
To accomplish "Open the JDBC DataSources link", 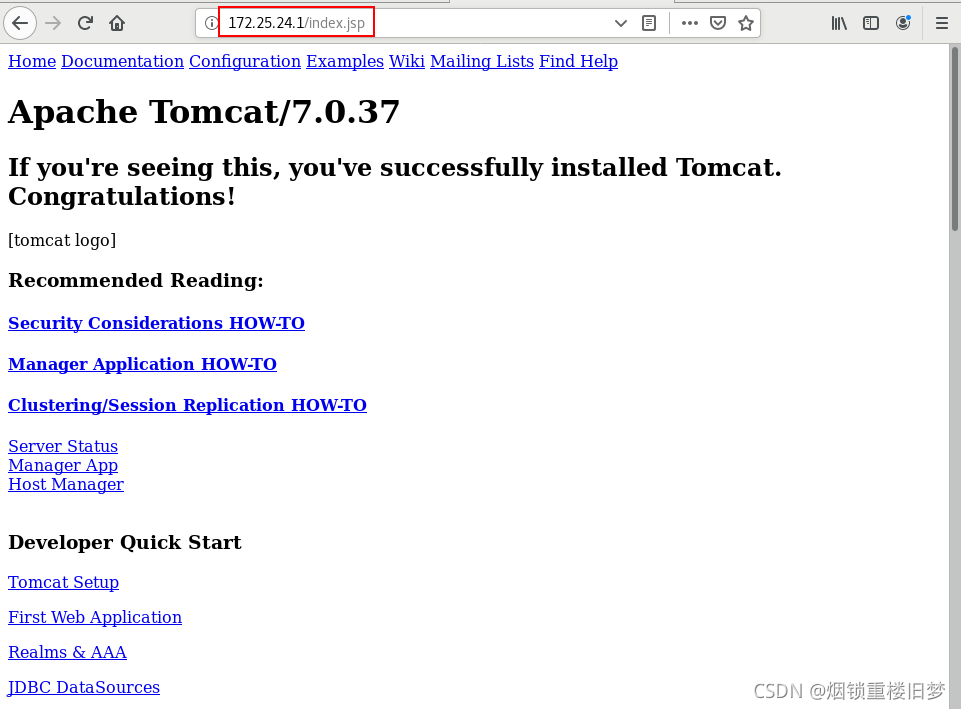I will coord(84,687).
